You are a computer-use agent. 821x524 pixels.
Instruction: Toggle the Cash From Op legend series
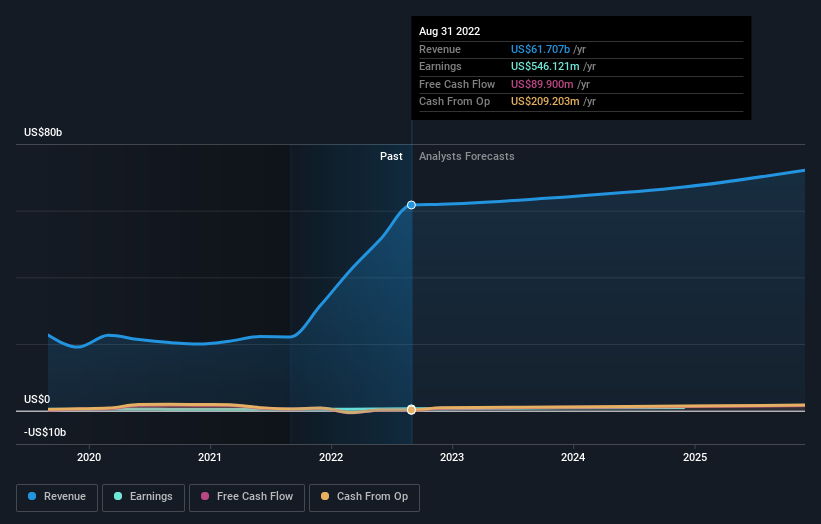coord(364,497)
